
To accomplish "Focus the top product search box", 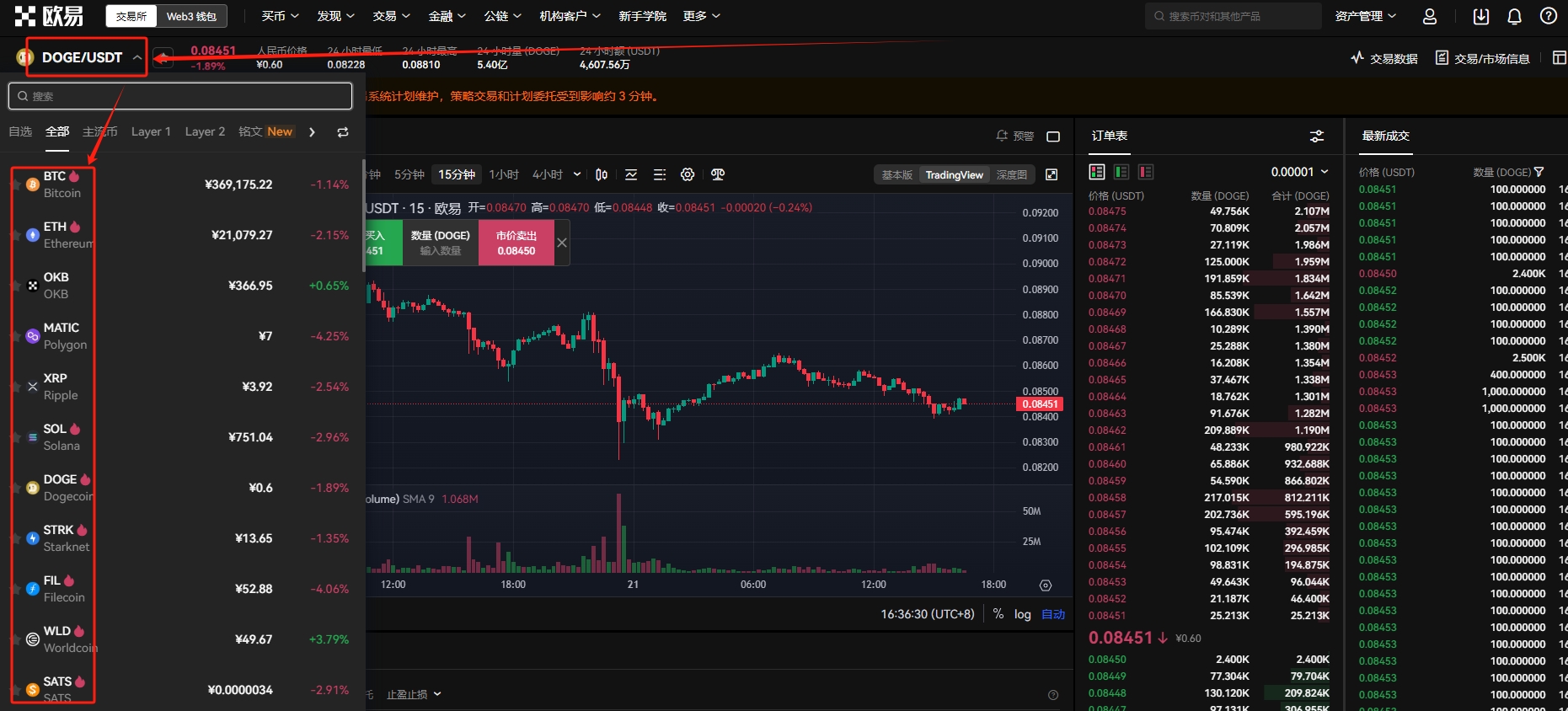I will tap(1233, 16).
